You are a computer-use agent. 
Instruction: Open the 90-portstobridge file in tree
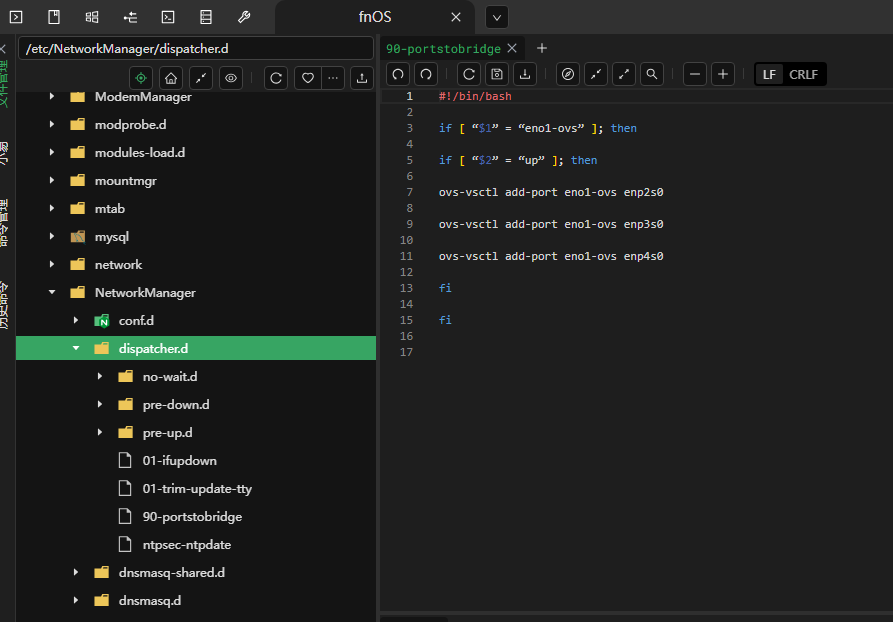pyautogui.click(x=192, y=516)
